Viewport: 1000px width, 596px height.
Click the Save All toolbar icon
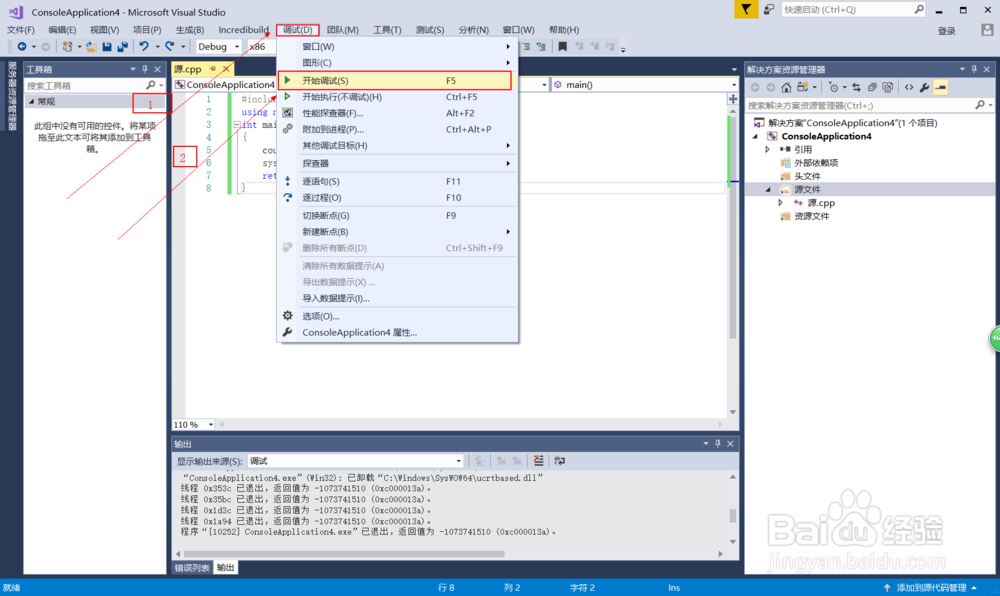tap(122, 47)
